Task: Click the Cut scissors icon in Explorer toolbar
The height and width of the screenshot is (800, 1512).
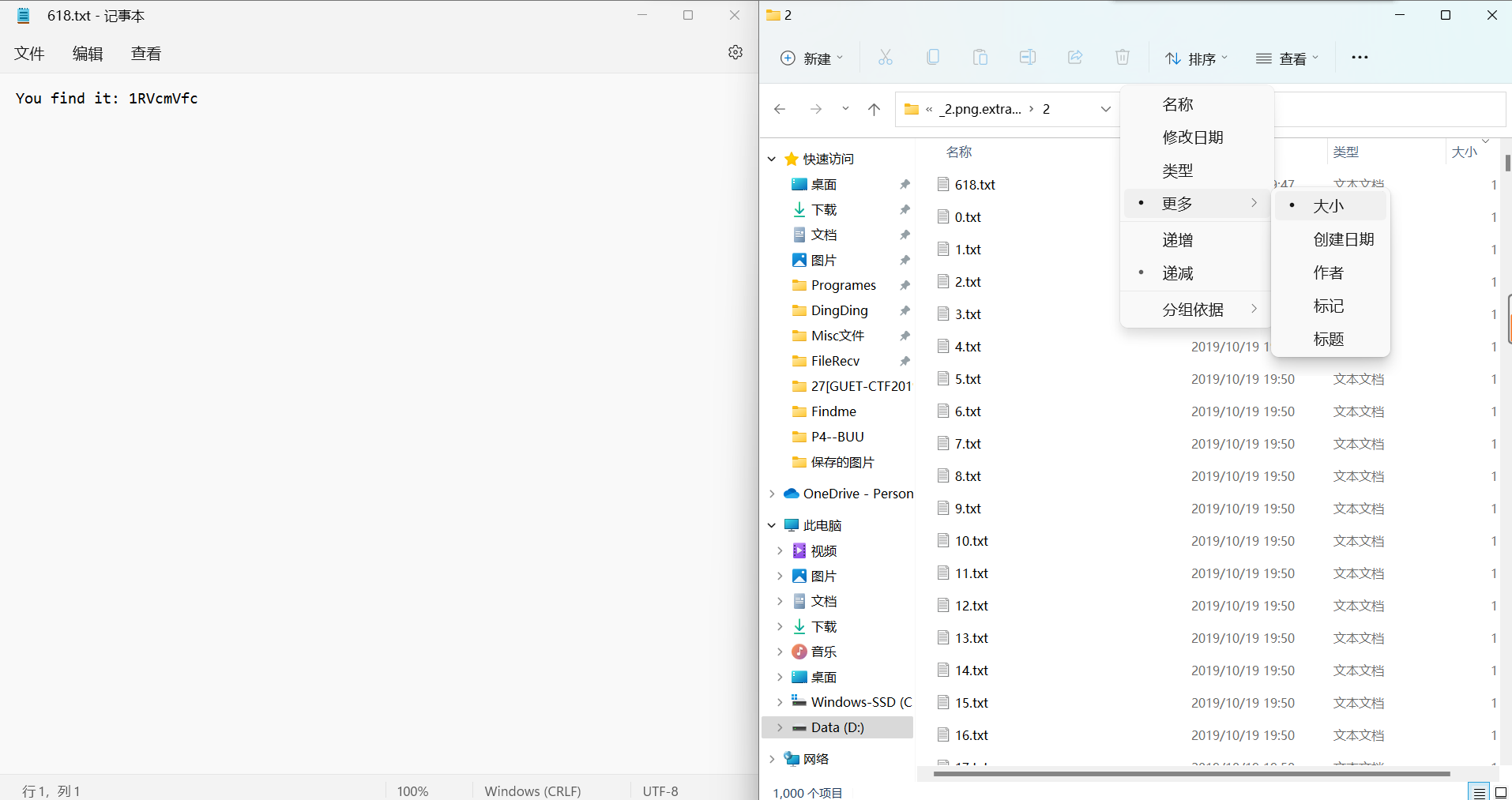Action: coord(885,58)
